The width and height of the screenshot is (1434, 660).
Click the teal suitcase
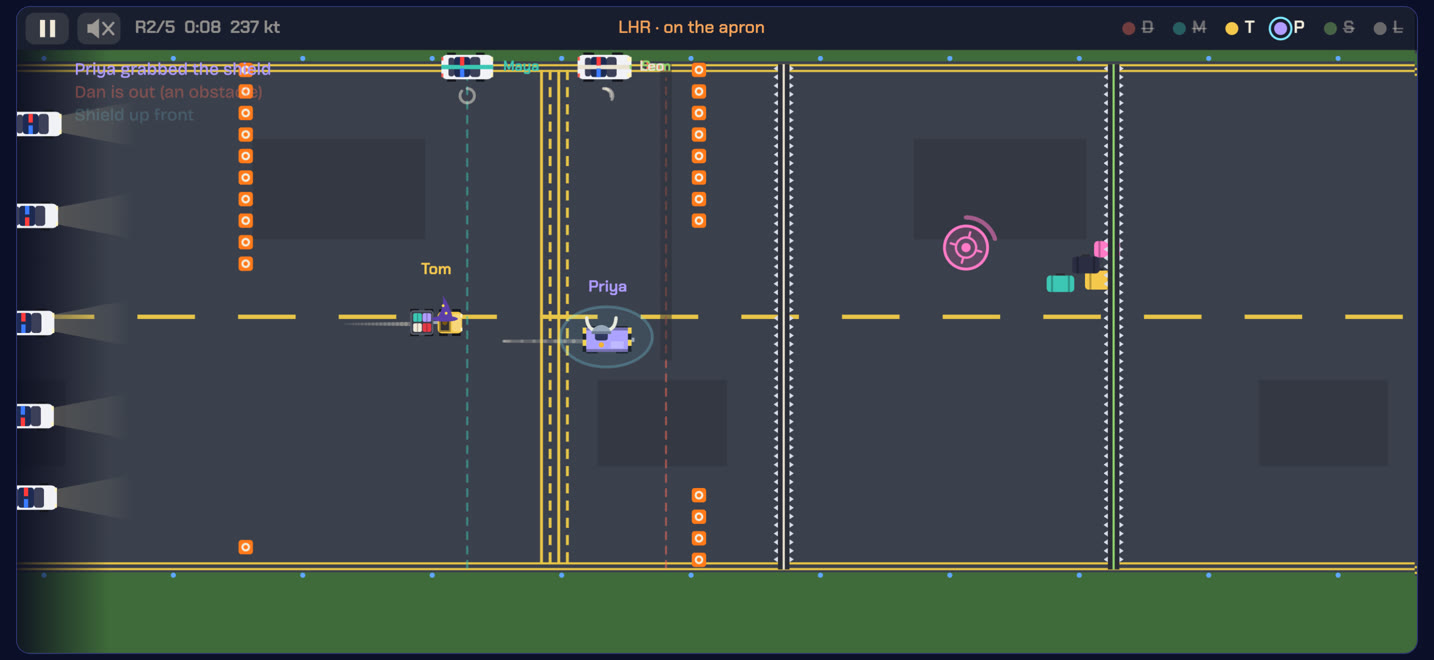1060,284
